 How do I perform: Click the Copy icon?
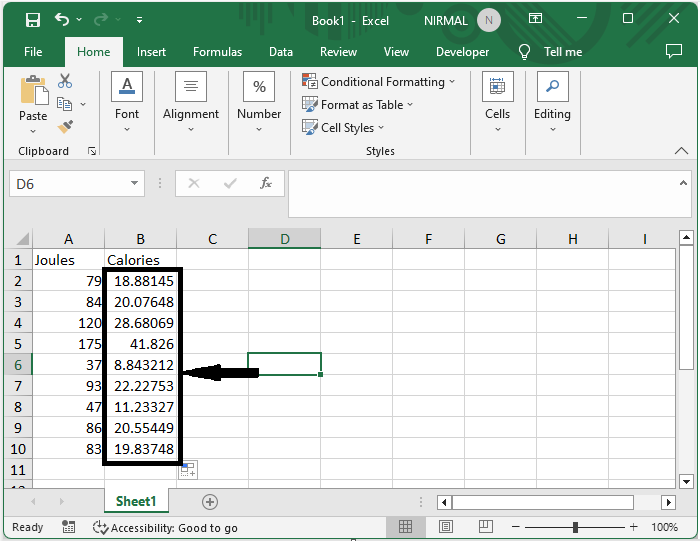point(64,104)
